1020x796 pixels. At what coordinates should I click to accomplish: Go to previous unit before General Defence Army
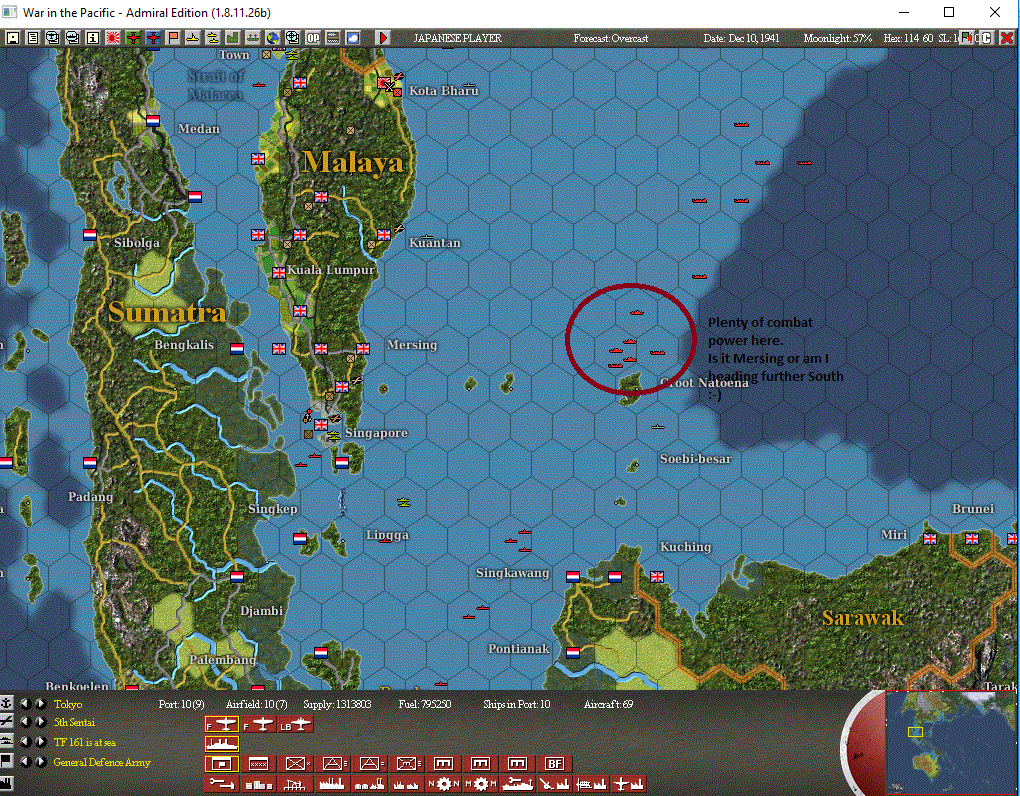point(25,762)
